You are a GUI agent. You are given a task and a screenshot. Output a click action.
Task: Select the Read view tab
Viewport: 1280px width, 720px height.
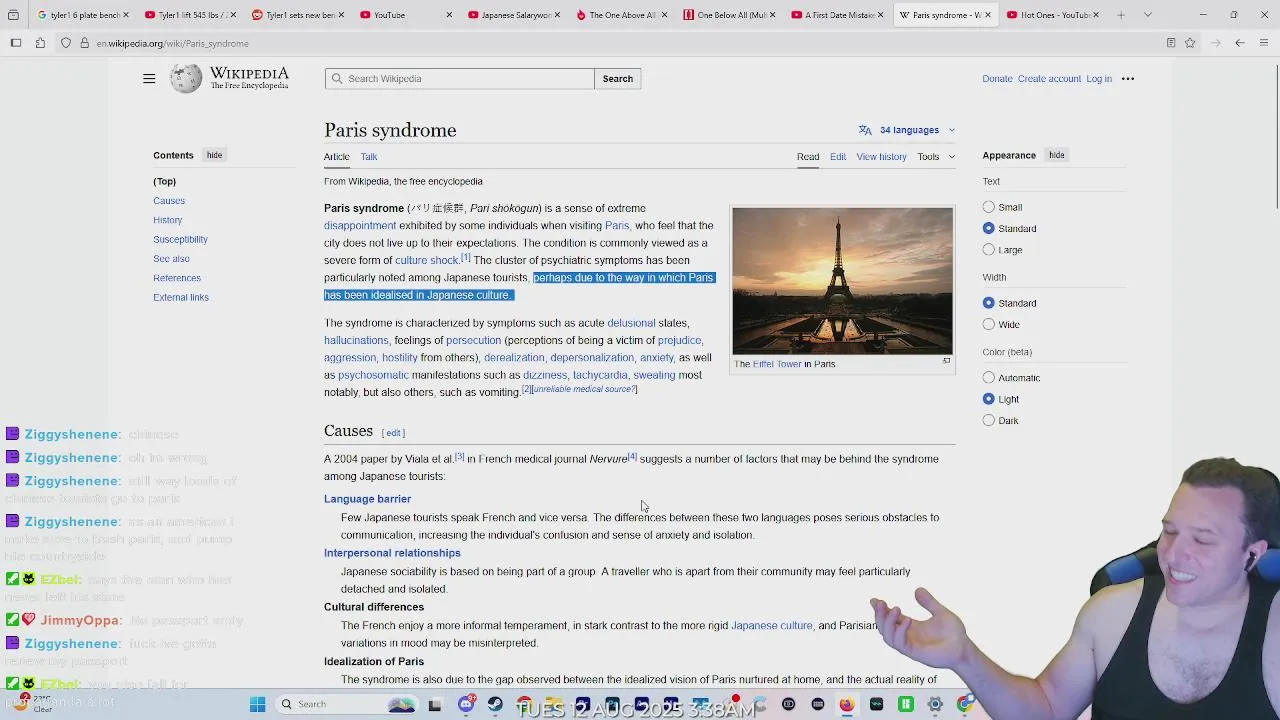coord(808,157)
